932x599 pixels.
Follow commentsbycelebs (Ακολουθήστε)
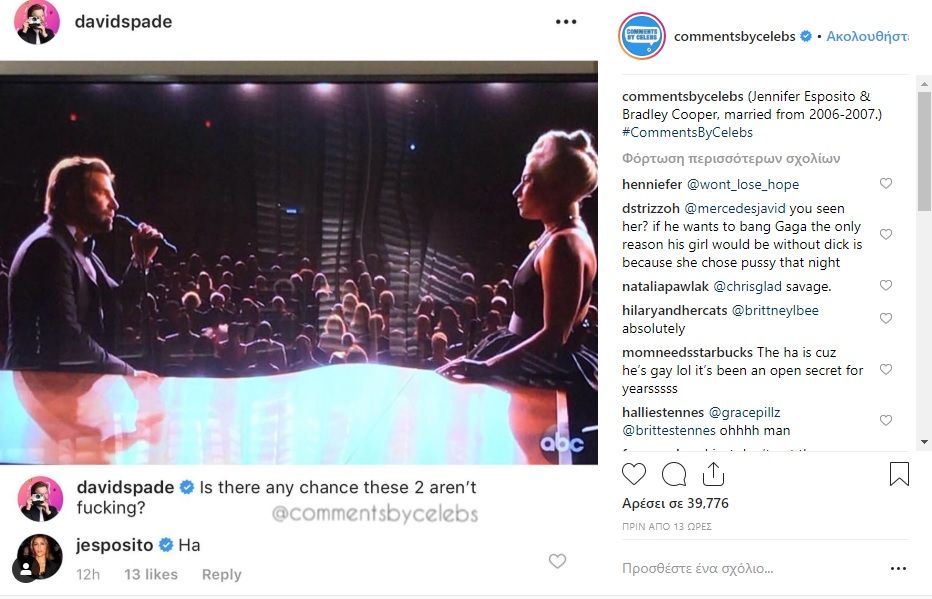tap(868, 36)
